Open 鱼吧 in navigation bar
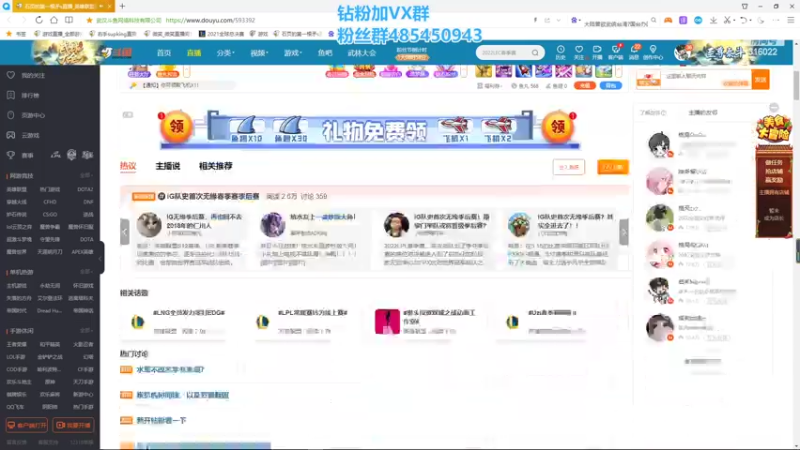The image size is (800, 450). pos(324,53)
